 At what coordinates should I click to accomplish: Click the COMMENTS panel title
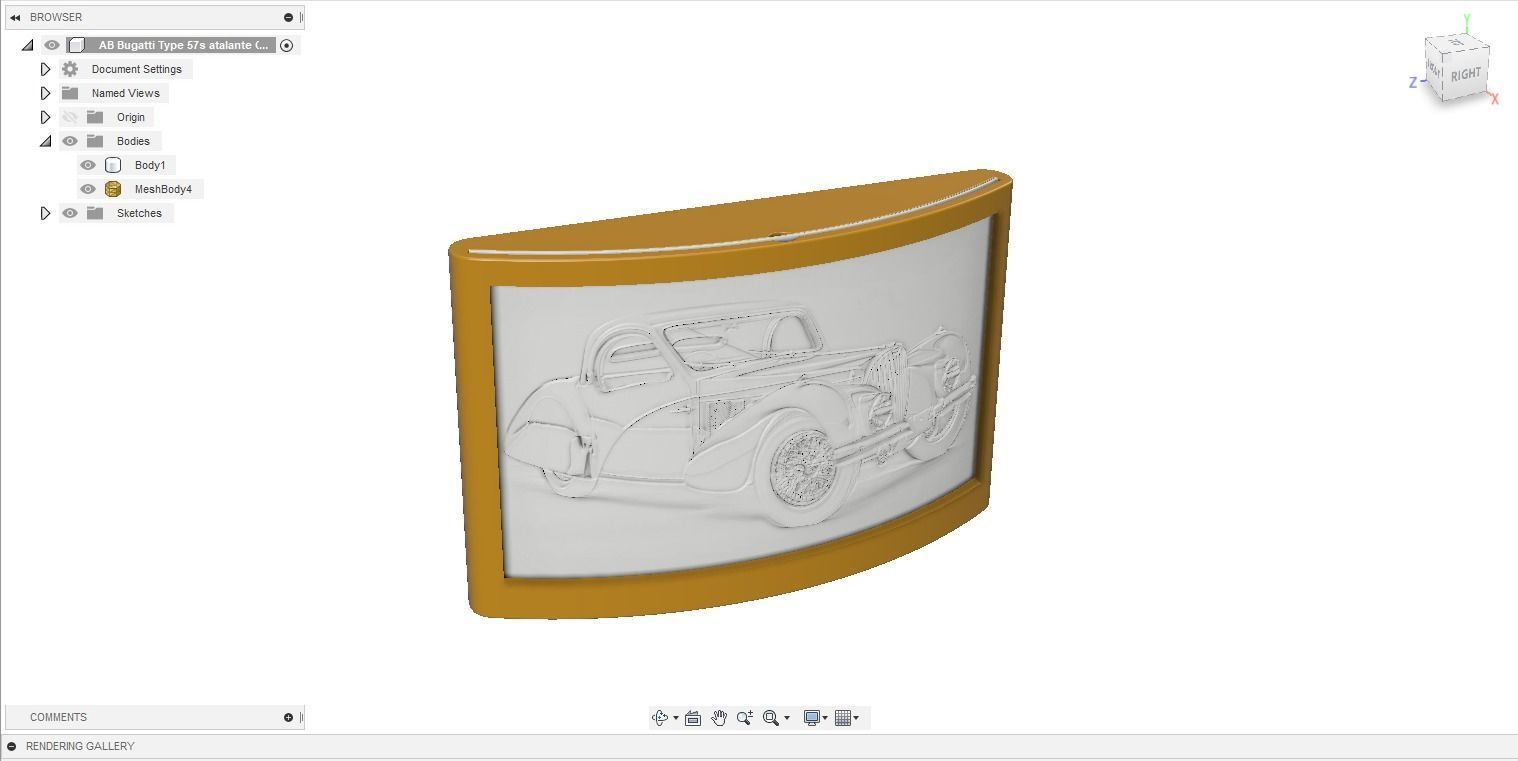coord(58,717)
